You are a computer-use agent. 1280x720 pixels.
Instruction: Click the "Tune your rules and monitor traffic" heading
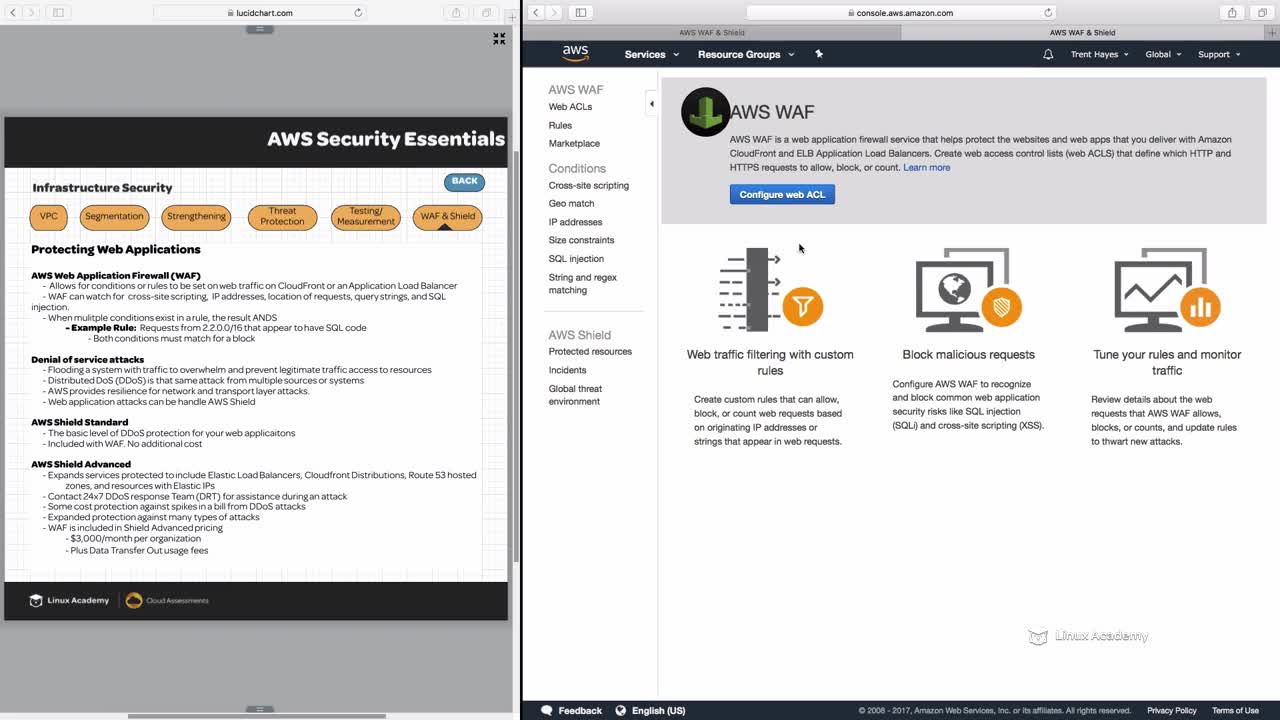[1167, 362]
